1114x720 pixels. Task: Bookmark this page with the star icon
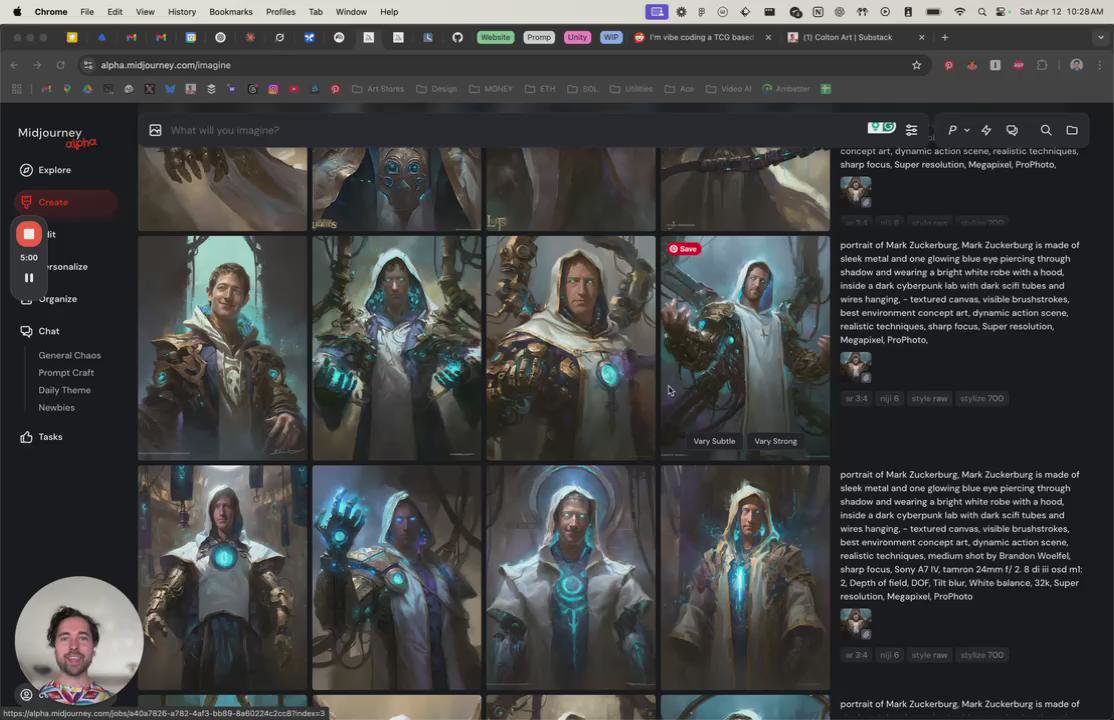click(916, 65)
